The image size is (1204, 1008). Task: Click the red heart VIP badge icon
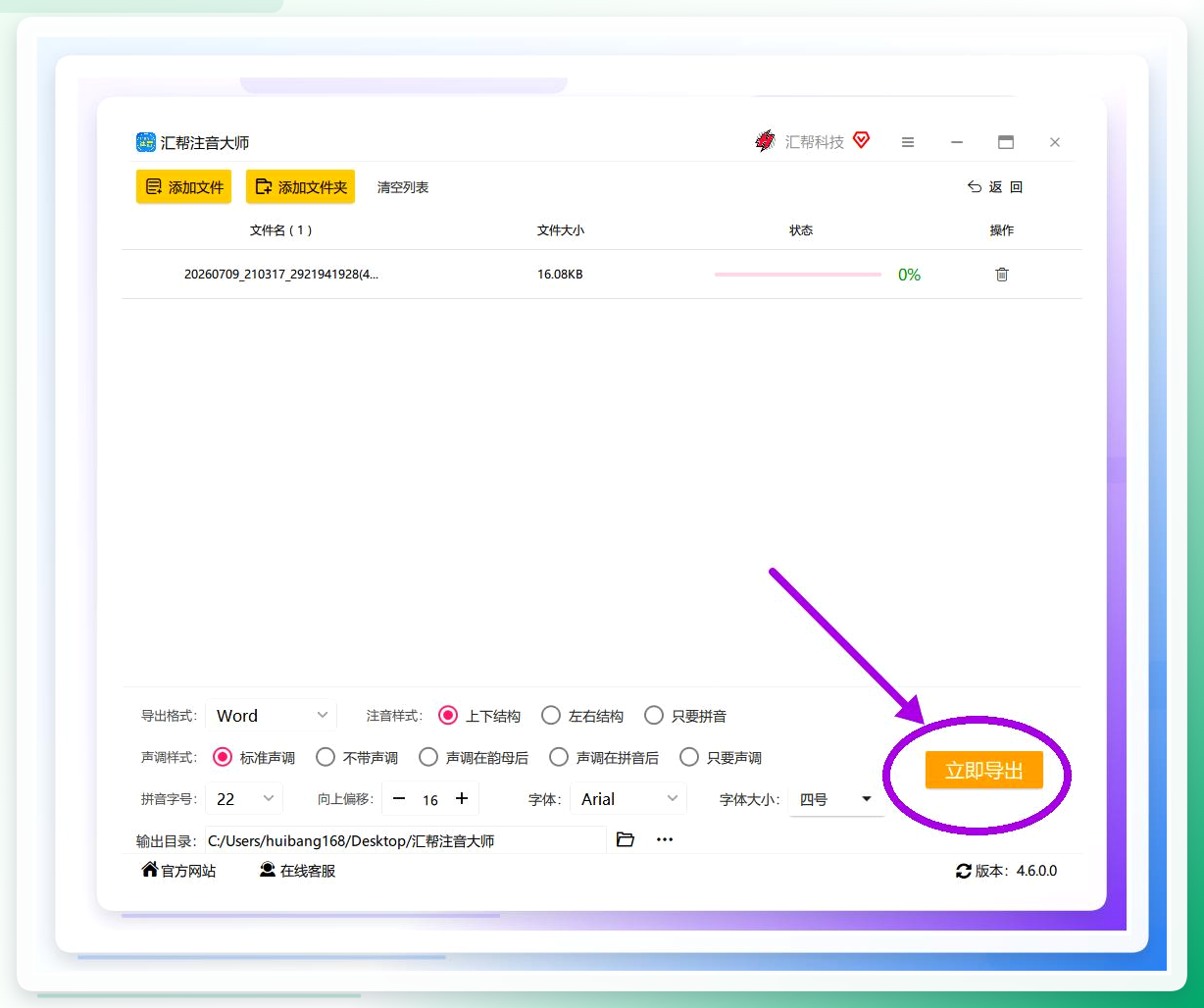point(861,140)
